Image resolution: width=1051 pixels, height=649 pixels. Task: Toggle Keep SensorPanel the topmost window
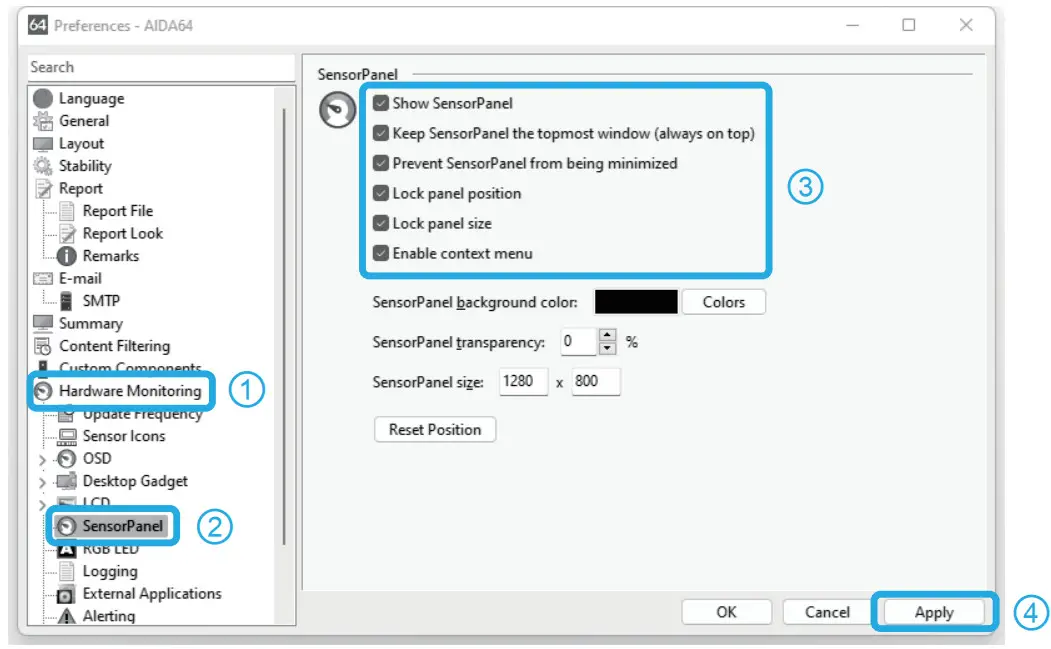(381, 133)
